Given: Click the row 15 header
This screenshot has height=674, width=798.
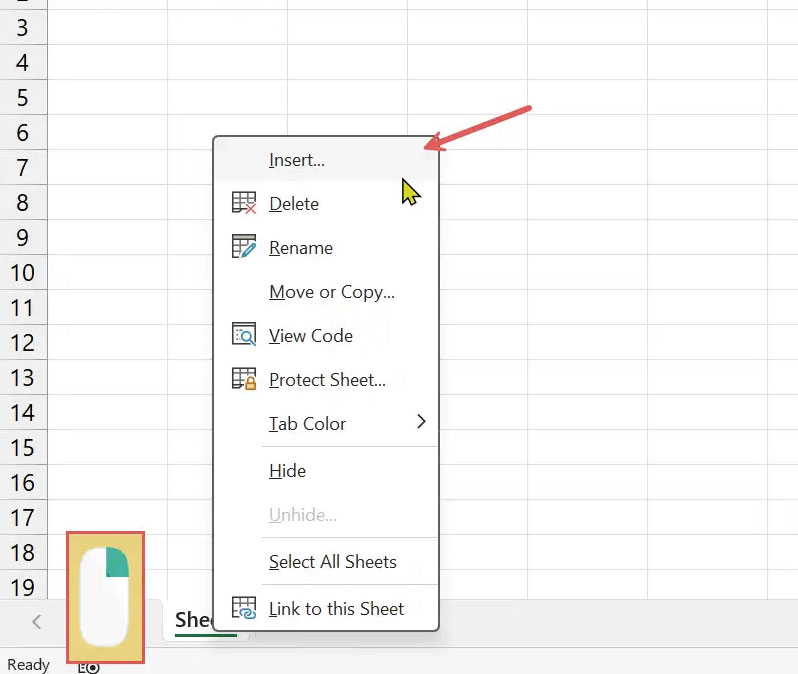Looking at the screenshot, I should [x=23, y=448].
